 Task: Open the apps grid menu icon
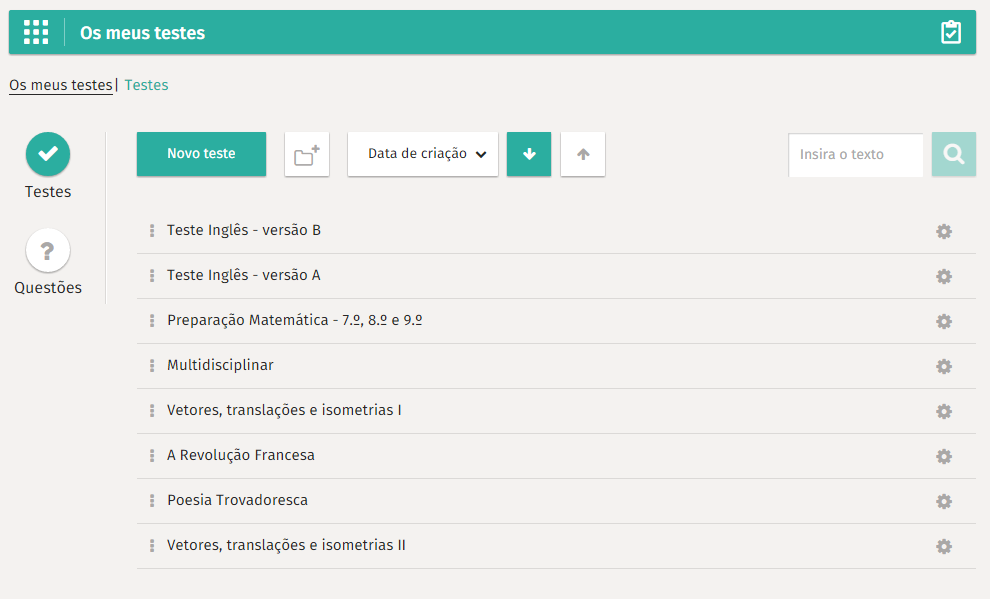click(36, 32)
